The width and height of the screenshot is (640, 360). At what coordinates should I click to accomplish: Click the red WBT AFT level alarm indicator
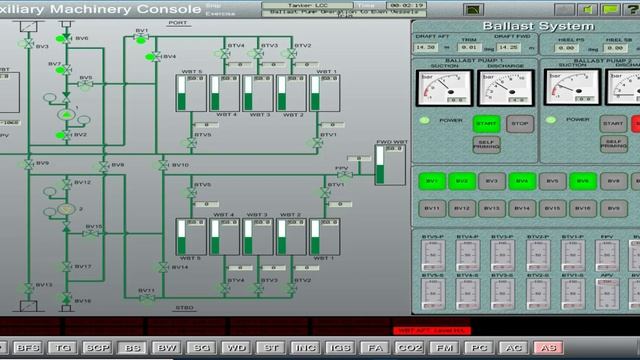pos(432,330)
